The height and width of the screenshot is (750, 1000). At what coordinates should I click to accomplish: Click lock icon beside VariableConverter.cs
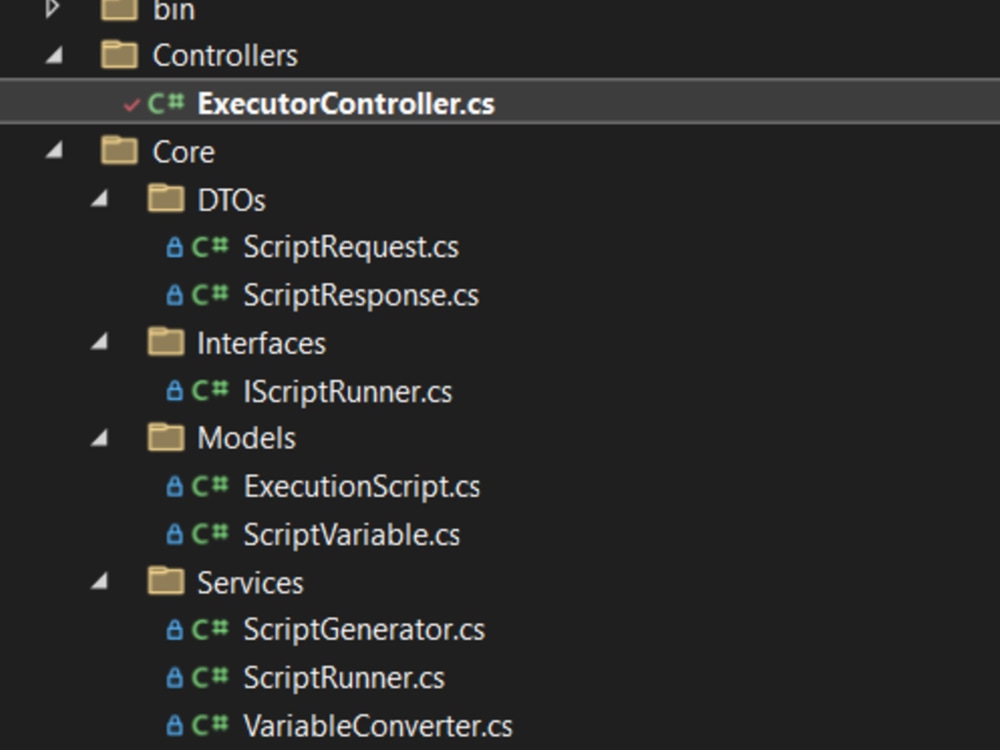tap(174, 726)
